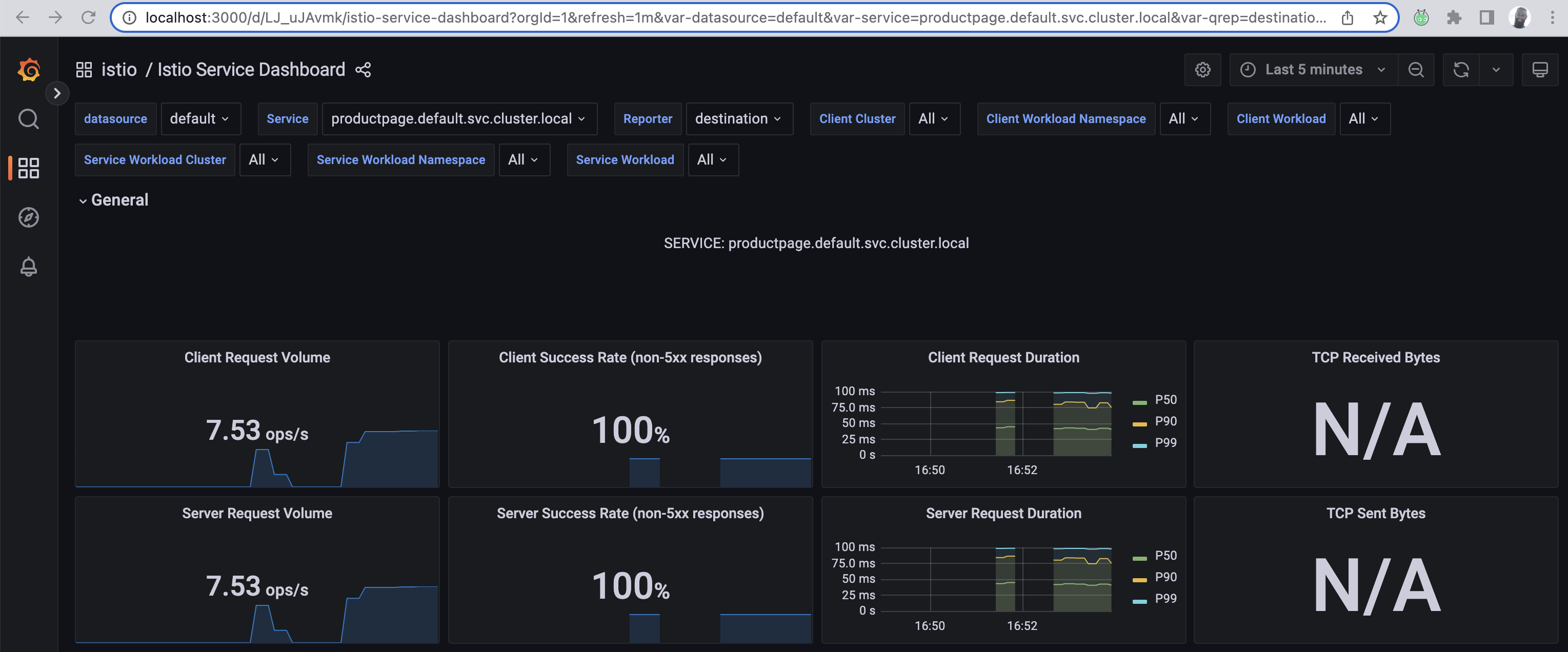Expand the datasource dropdown selector
Viewport: 1568px width, 652px height.
pos(199,119)
